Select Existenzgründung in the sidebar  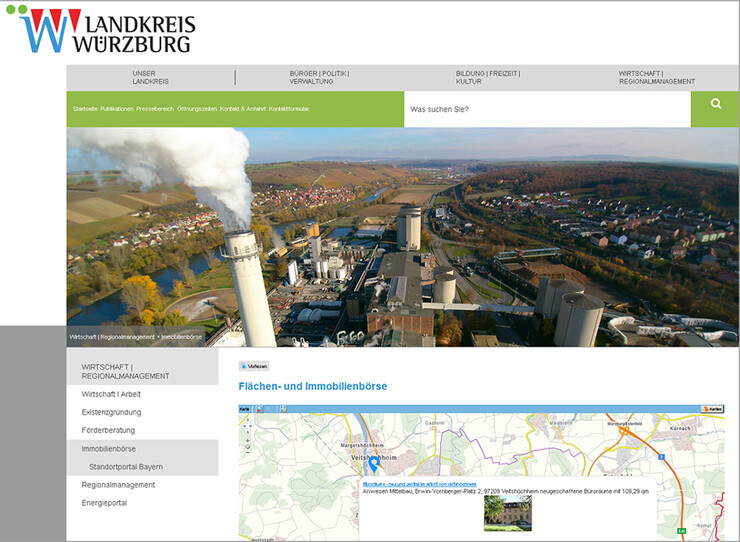111,412
